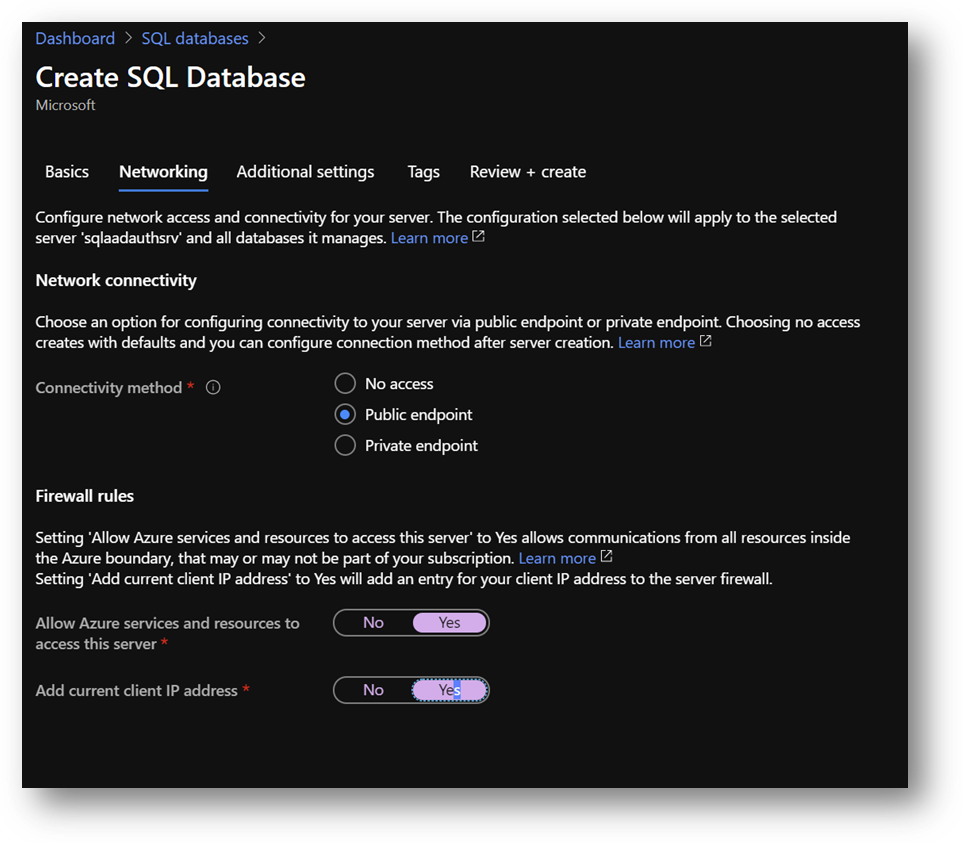Set Add current client IP to Yes

(450, 690)
